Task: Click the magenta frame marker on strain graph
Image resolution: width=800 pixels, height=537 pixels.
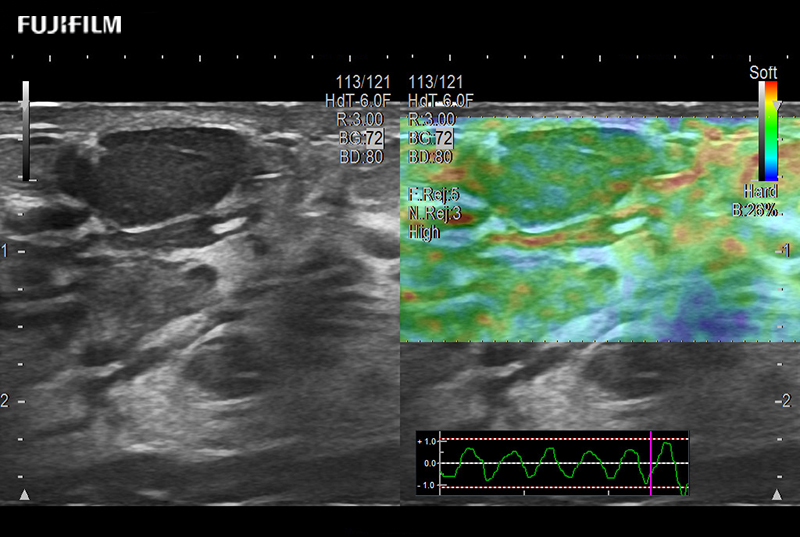Action: [651, 463]
